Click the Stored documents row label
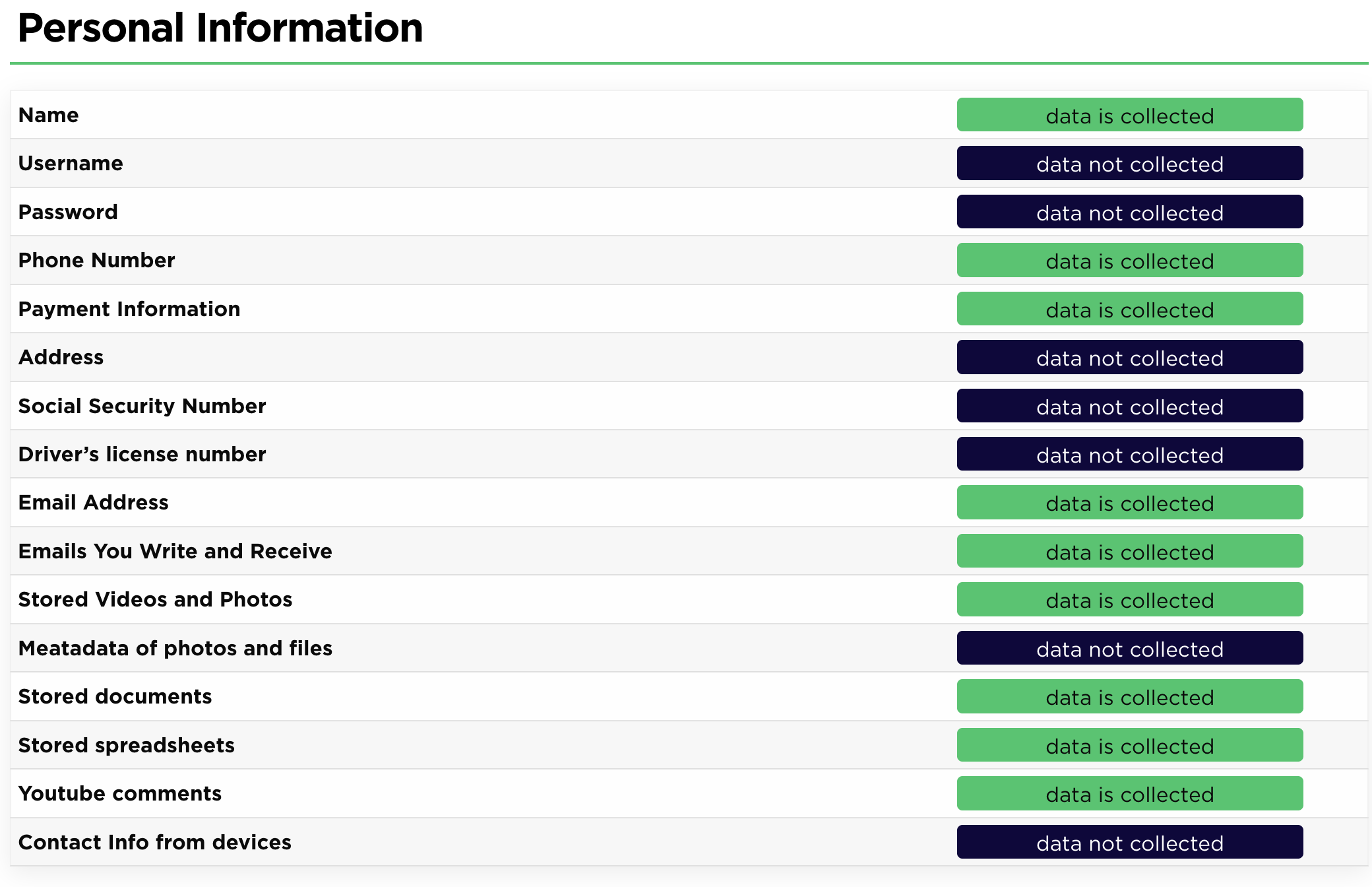This screenshot has width=1372, height=887. (115, 697)
